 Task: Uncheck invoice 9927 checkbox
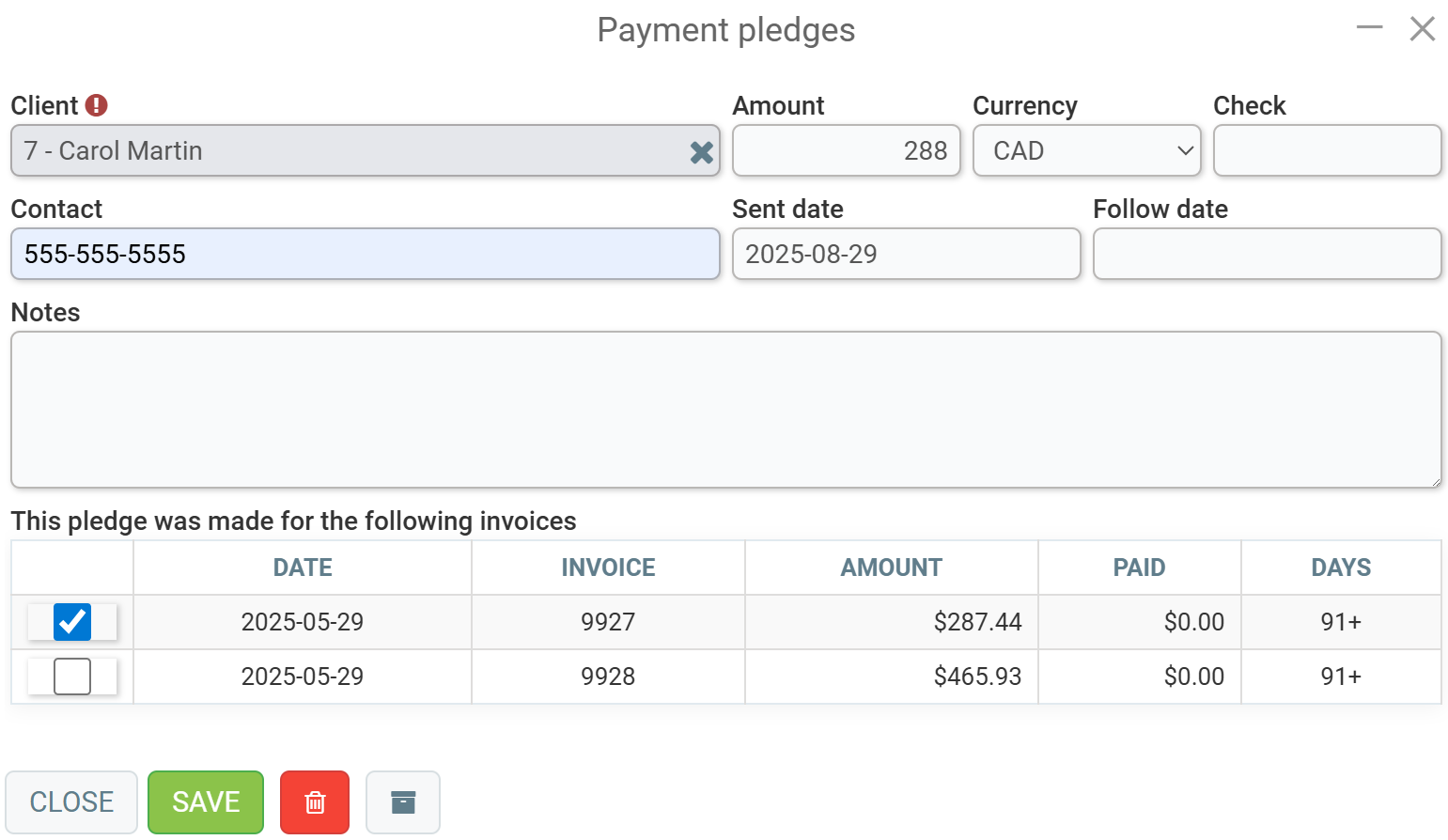point(72,622)
